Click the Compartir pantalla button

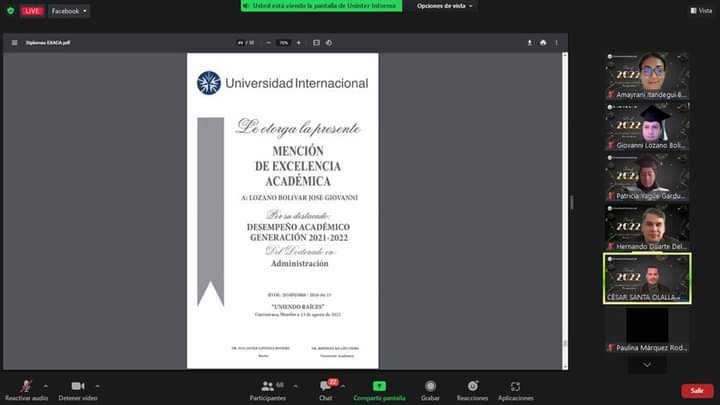379,390
